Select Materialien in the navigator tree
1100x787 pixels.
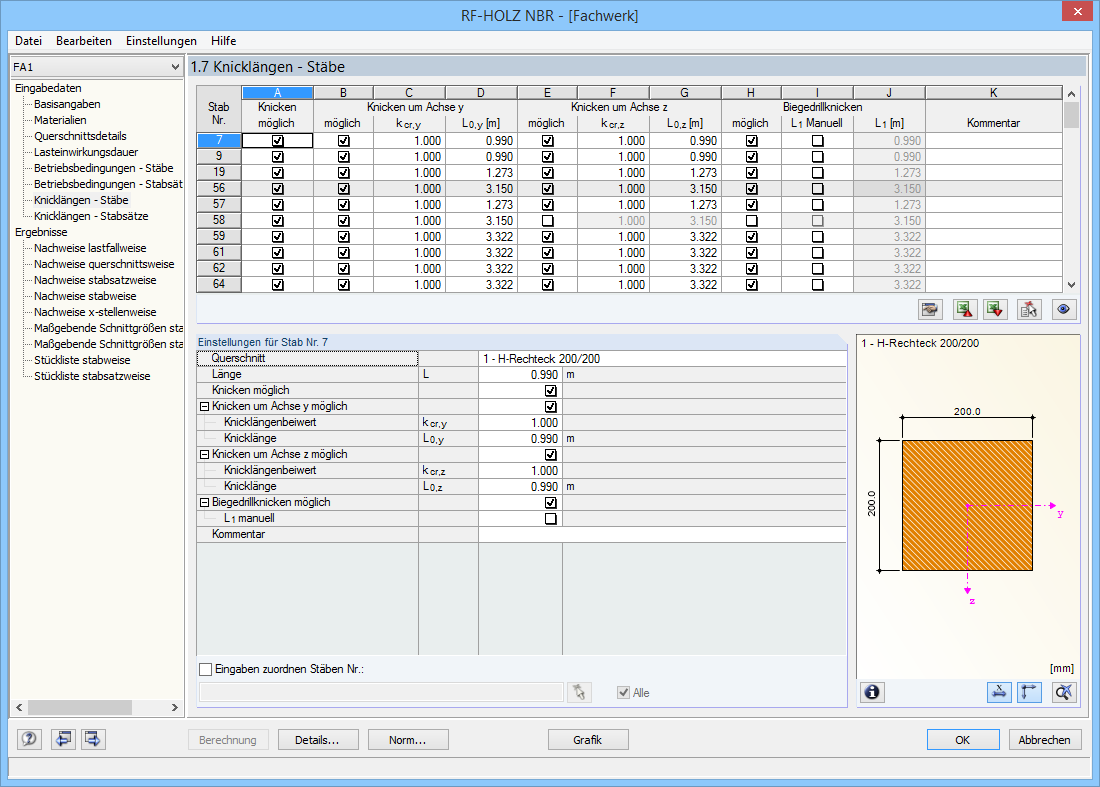pyautogui.click(x=60, y=120)
